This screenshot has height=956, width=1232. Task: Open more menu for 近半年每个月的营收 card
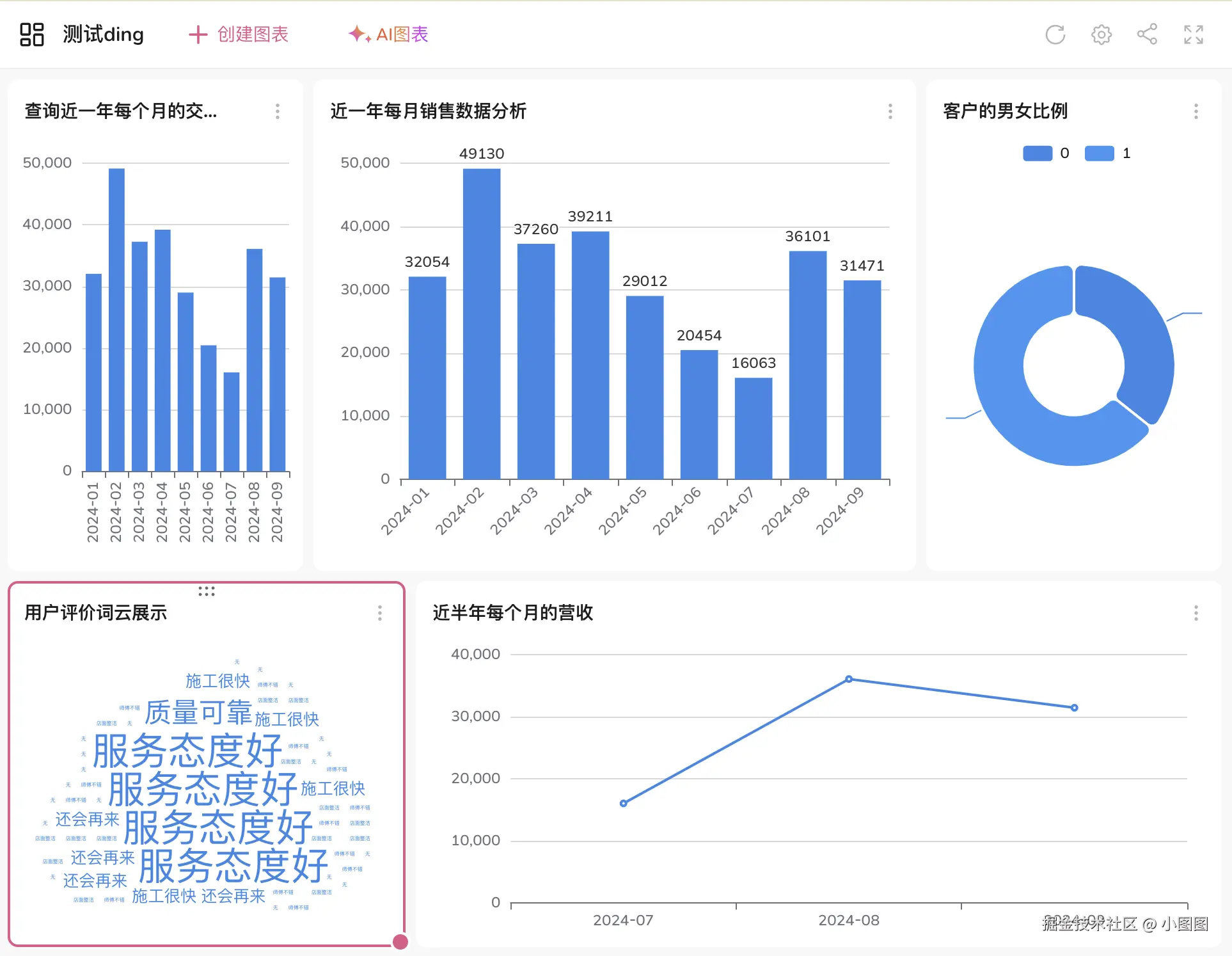pos(1196,613)
